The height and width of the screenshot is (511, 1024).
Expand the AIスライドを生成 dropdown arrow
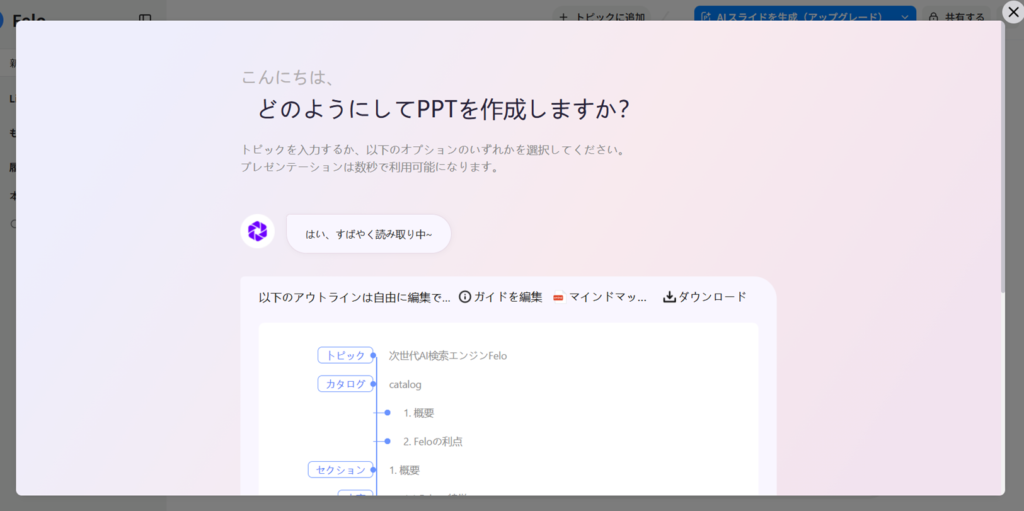(904, 17)
